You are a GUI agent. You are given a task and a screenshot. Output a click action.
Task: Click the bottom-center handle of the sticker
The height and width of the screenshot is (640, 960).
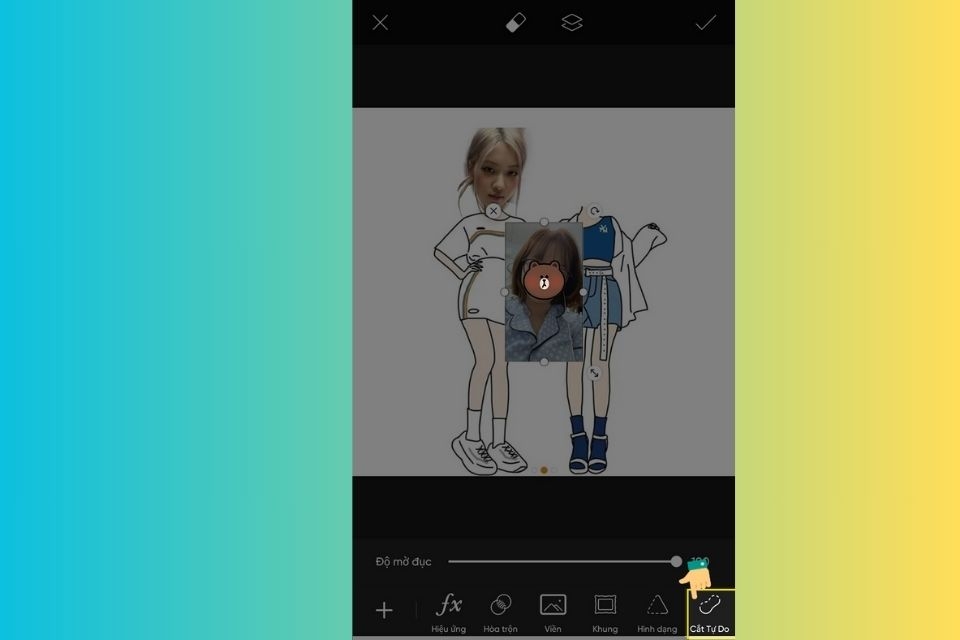544,362
